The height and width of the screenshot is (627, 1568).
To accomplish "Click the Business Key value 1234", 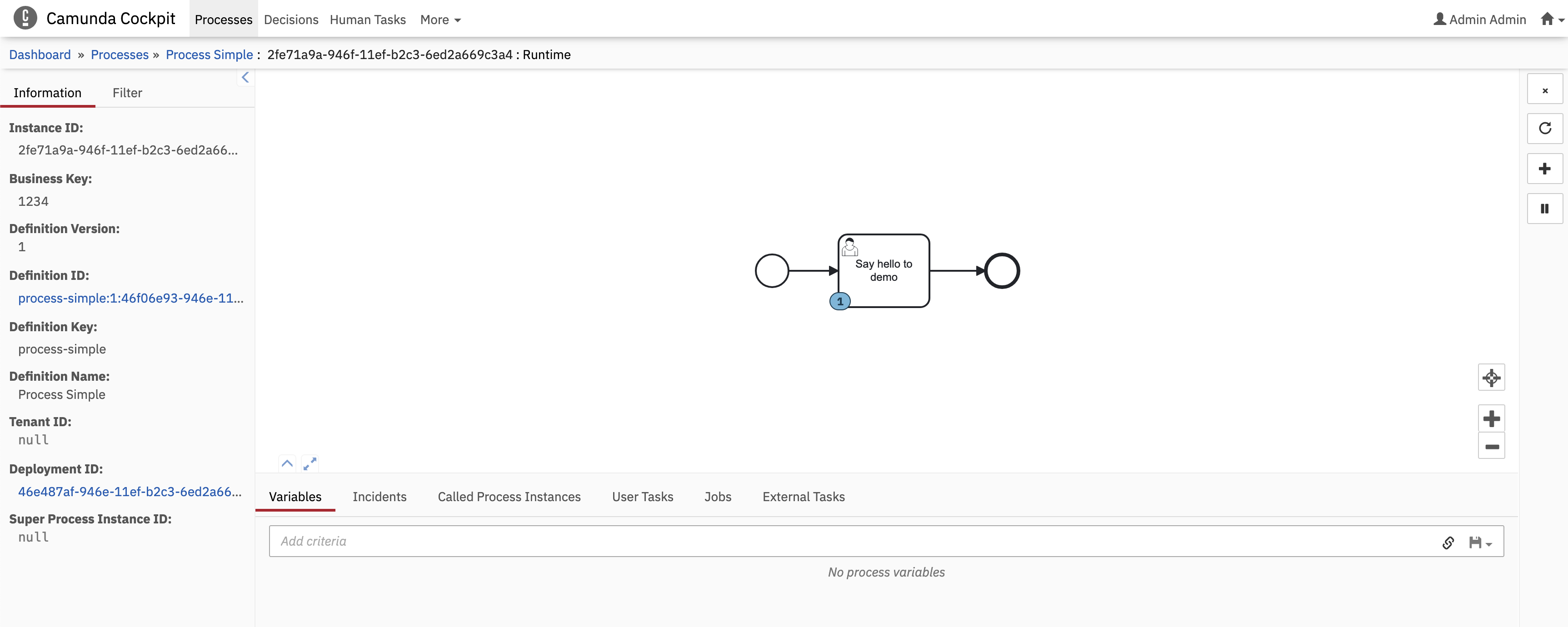I will tap(34, 201).
